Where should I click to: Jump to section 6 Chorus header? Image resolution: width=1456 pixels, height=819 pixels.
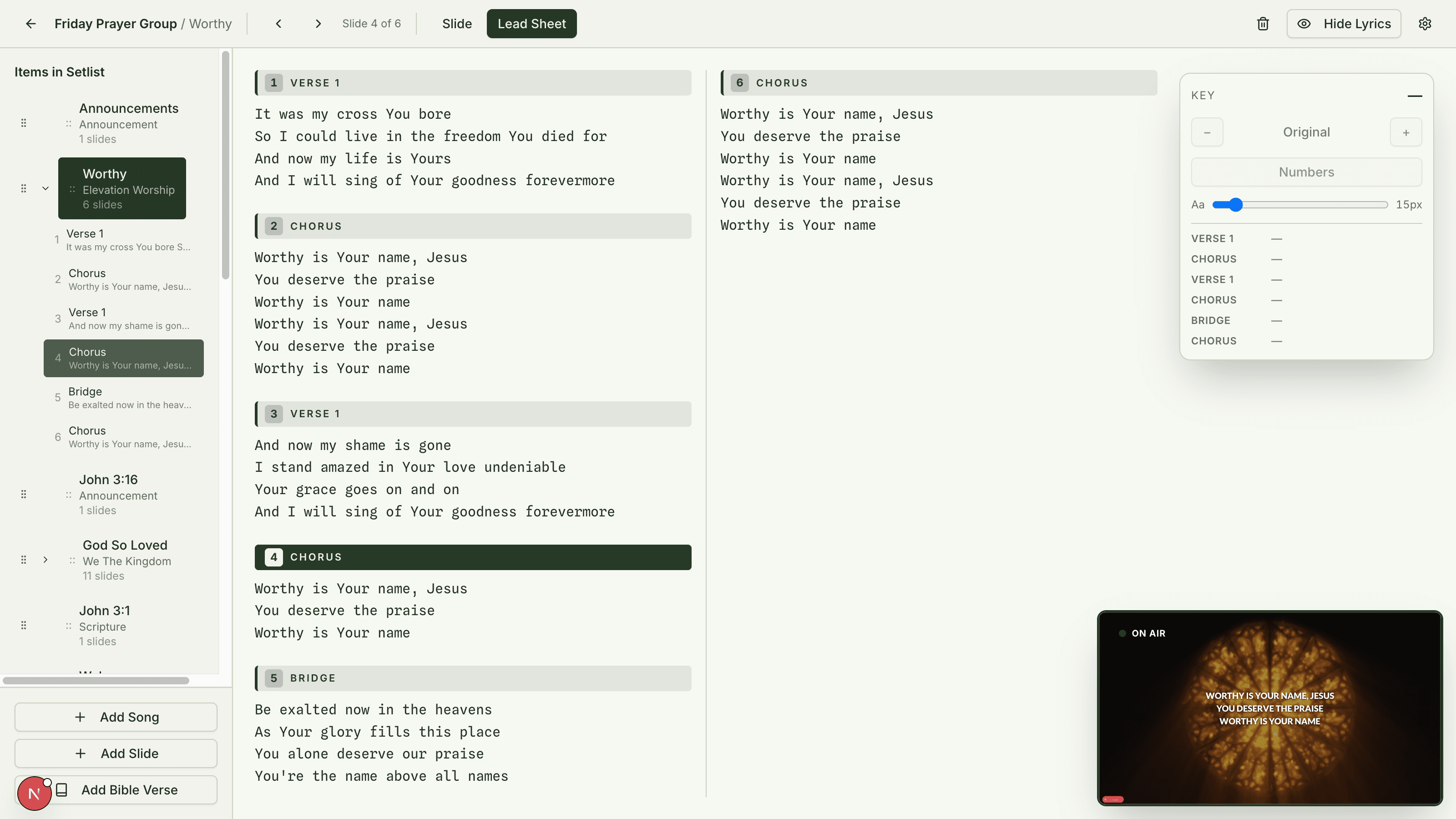(939, 82)
